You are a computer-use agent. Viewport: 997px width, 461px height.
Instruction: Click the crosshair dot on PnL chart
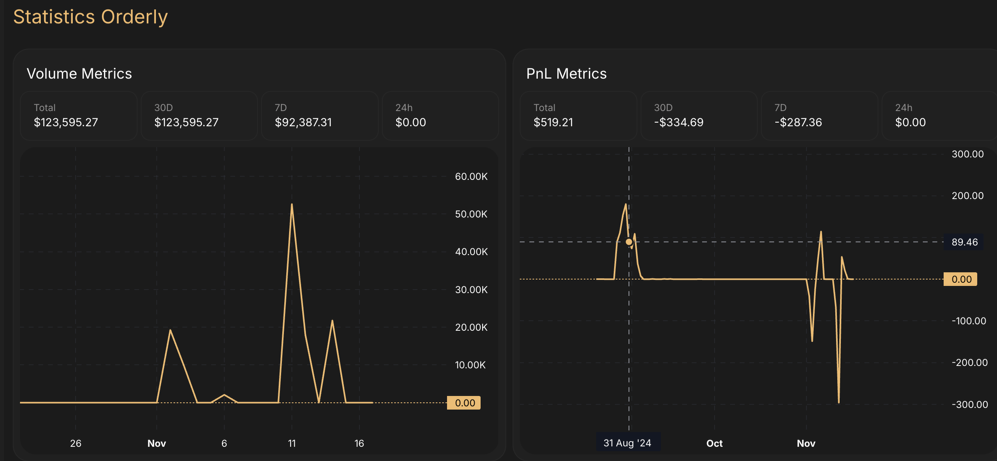tap(629, 242)
